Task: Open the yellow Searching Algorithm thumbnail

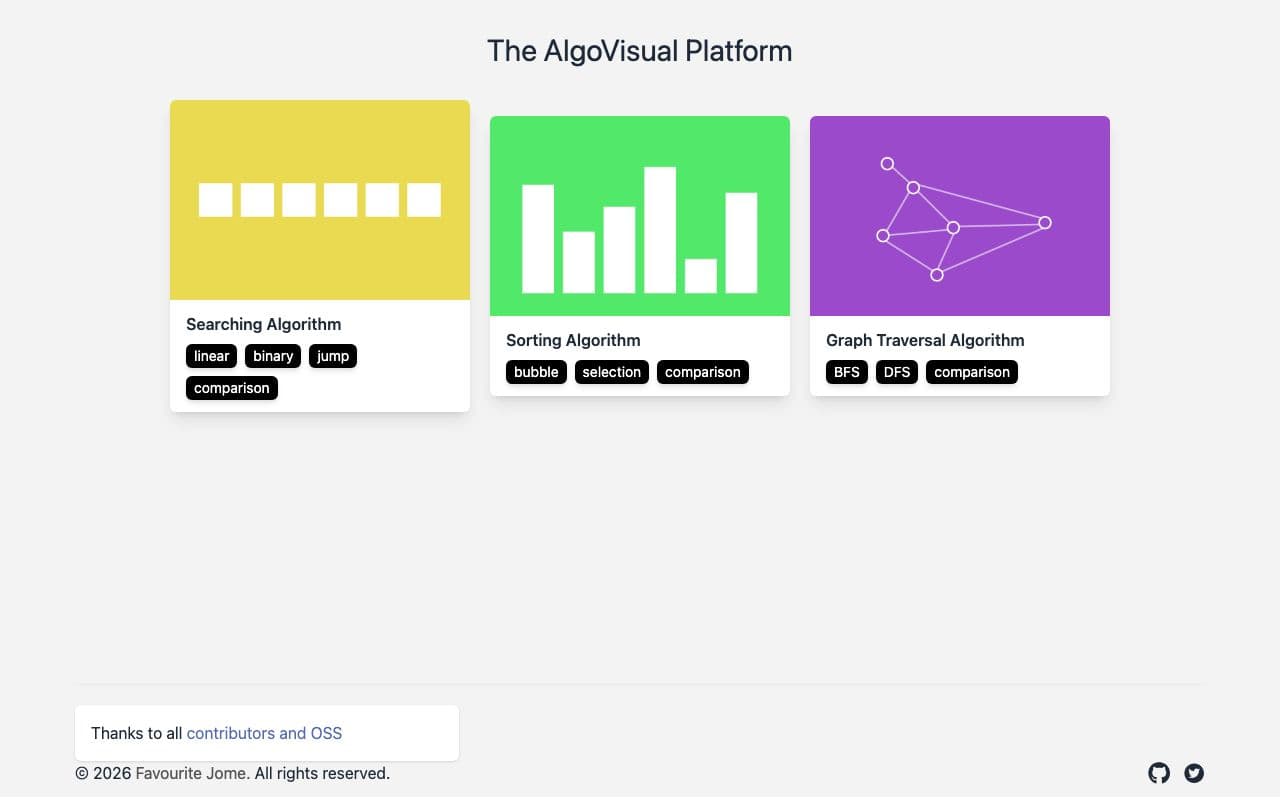Action: click(320, 200)
